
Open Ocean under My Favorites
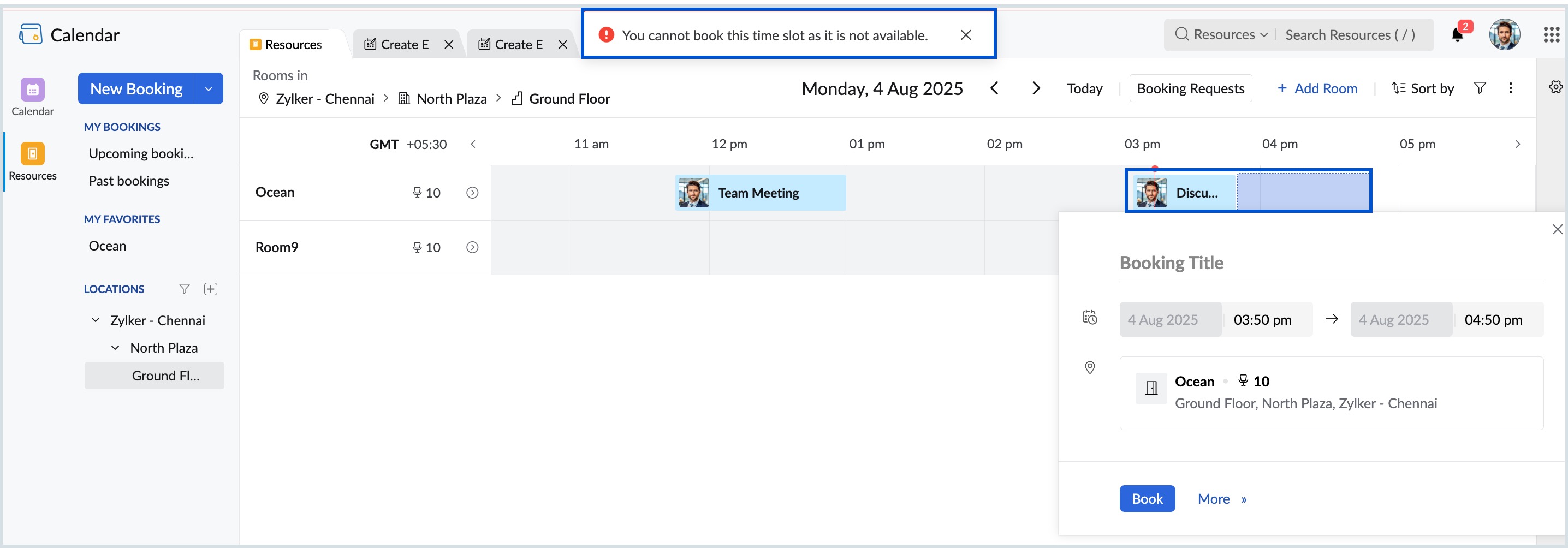coord(107,246)
